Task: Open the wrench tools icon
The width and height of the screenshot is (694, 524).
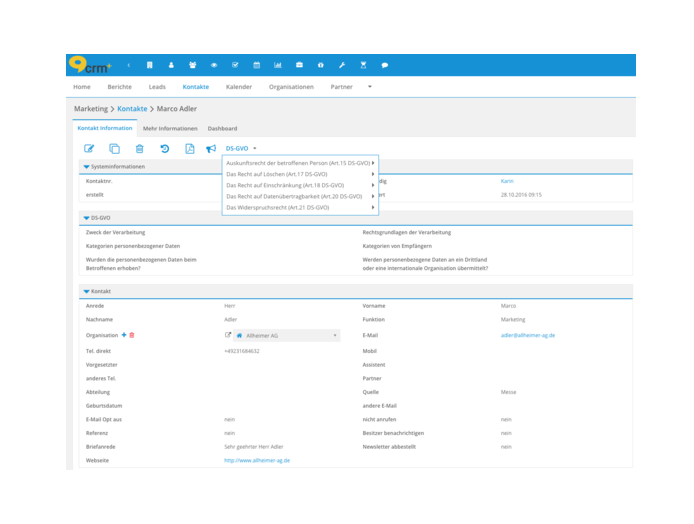Action: tap(342, 65)
